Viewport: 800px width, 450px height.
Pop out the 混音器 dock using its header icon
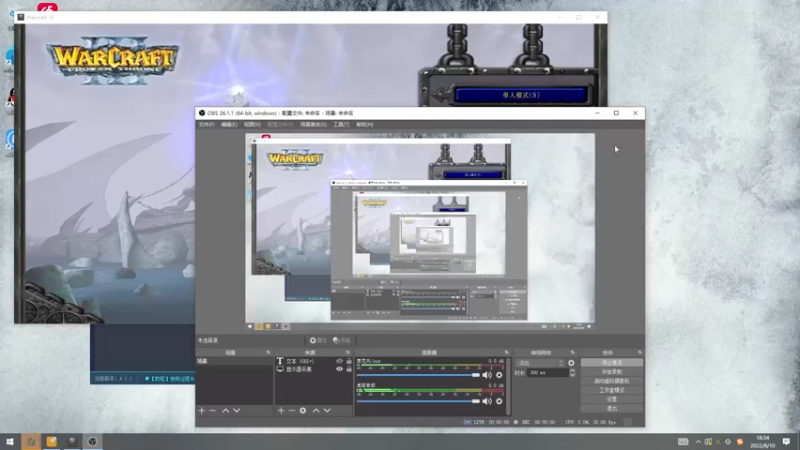click(x=507, y=353)
